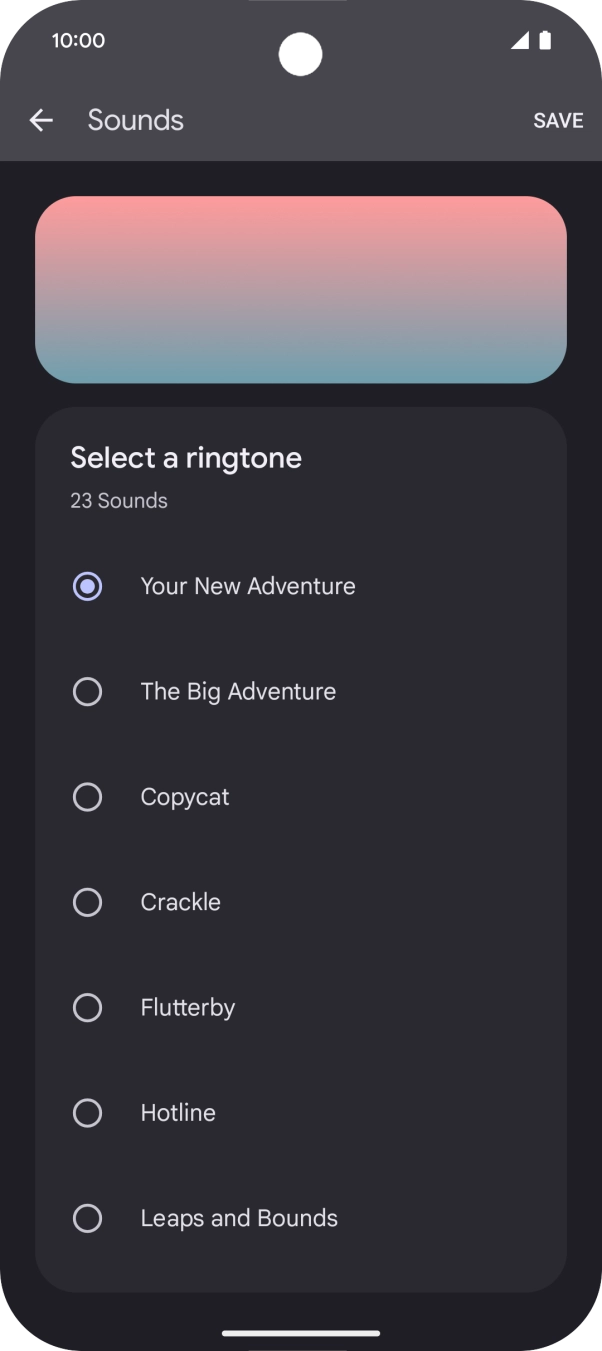The width and height of the screenshot is (602, 1351).
Task: Tap the 23 Sounds label
Action: (x=118, y=501)
